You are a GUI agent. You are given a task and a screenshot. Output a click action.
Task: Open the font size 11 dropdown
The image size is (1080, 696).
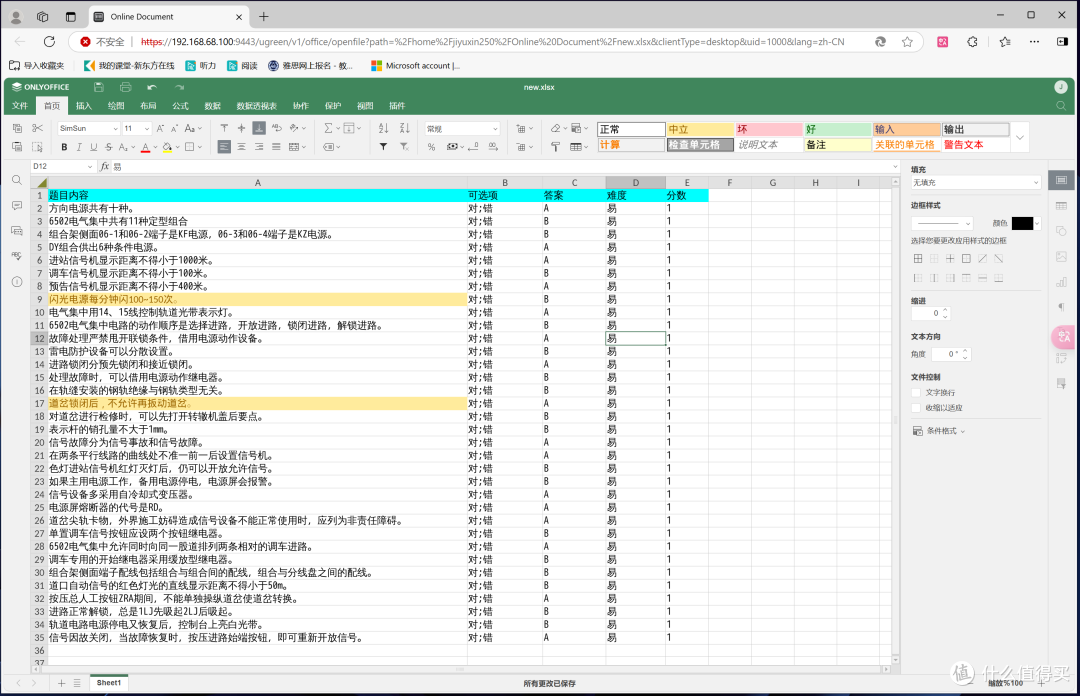point(147,129)
